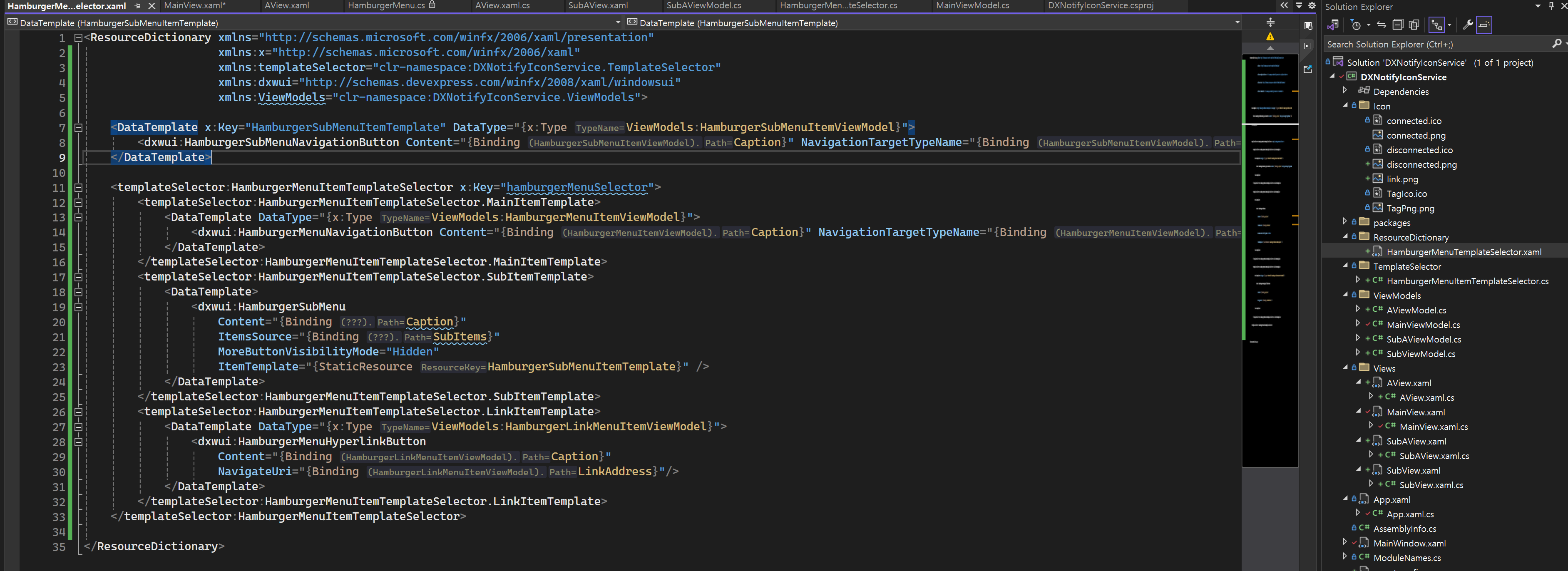1568x571 pixels.
Task: Click the Collapse All icon in Solution Explorer
Action: click(1398, 25)
